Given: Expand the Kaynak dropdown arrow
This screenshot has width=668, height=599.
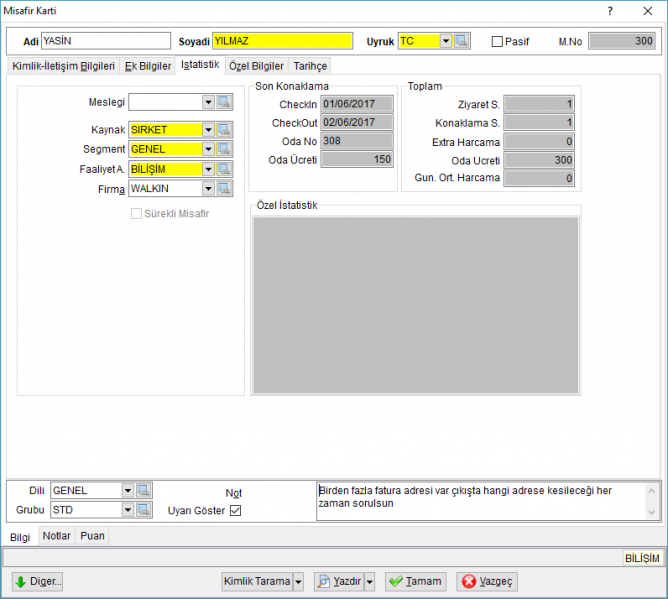Looking at the screenshot, I should tap(208, 130).
